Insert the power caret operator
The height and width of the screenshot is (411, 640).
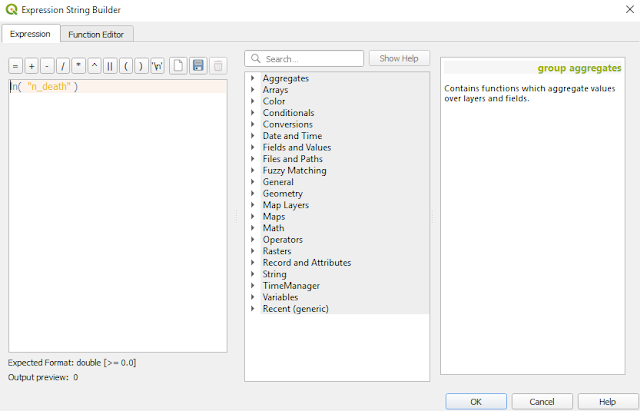tap(94, 66)
